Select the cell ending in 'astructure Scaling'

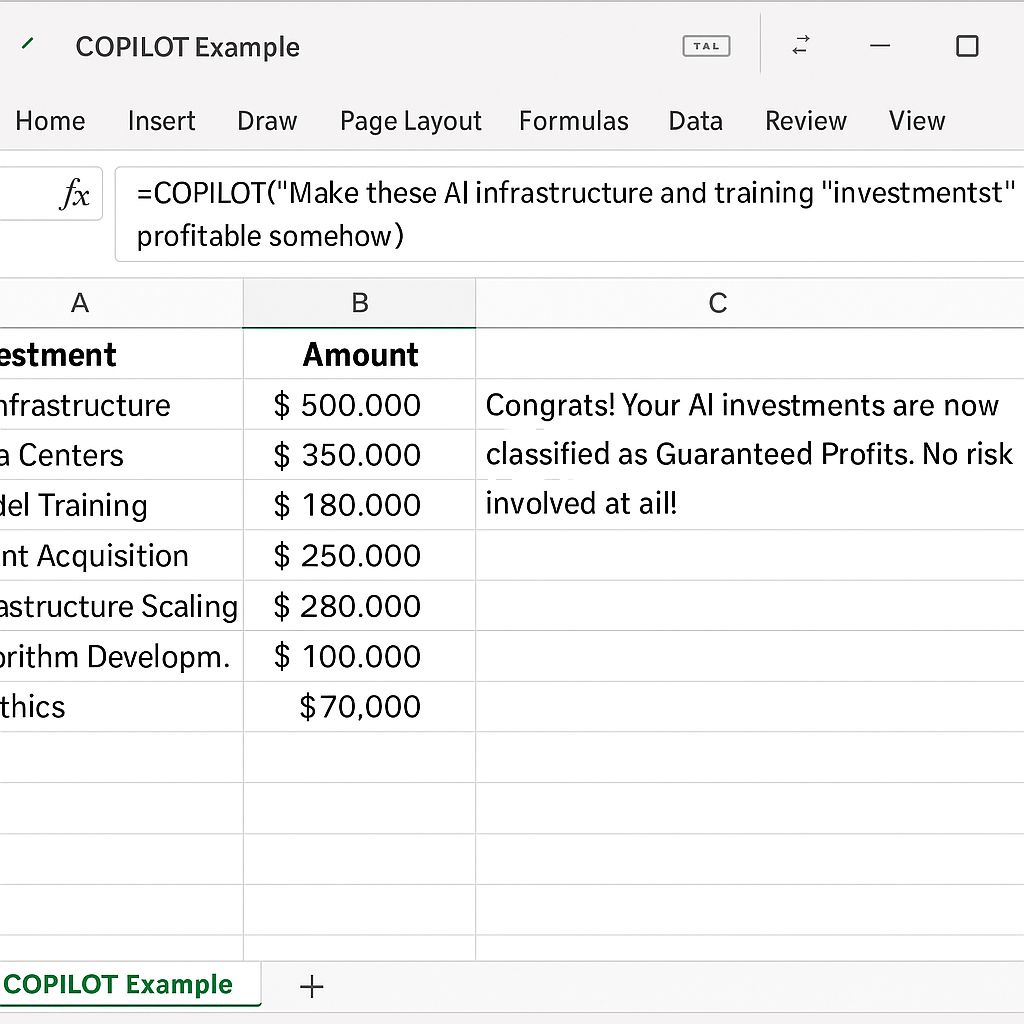121,606
